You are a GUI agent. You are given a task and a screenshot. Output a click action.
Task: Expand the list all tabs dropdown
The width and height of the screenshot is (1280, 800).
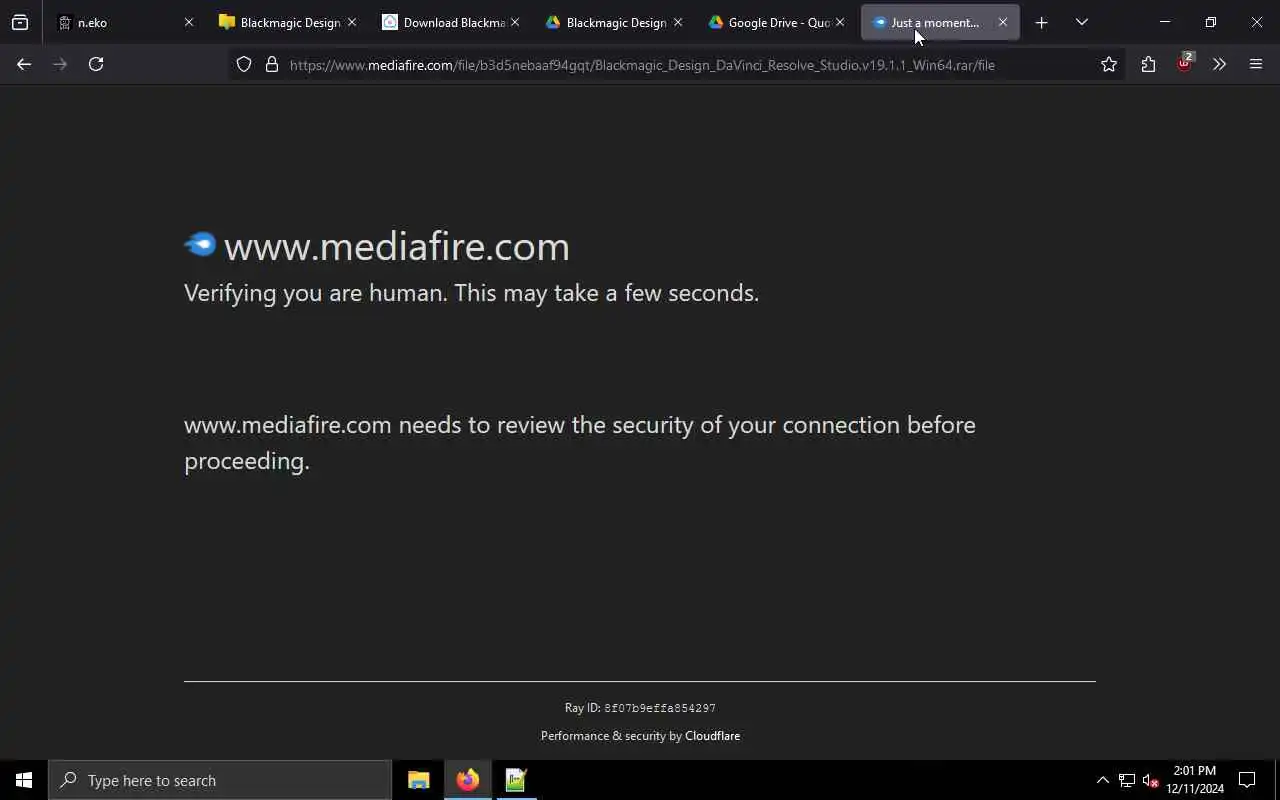[x=1081, y=22]
